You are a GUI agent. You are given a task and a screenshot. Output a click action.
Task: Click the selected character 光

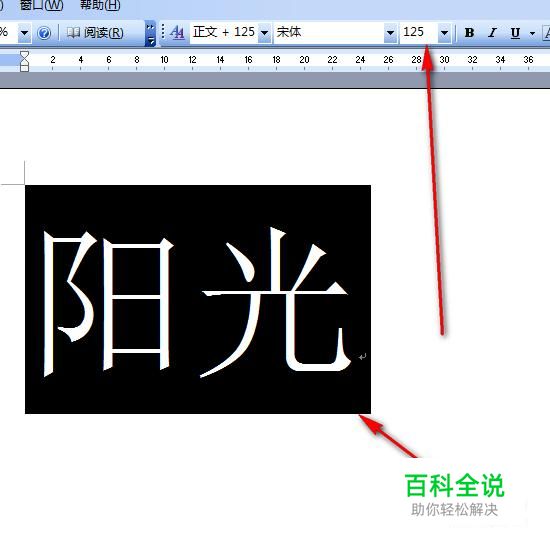276,302
